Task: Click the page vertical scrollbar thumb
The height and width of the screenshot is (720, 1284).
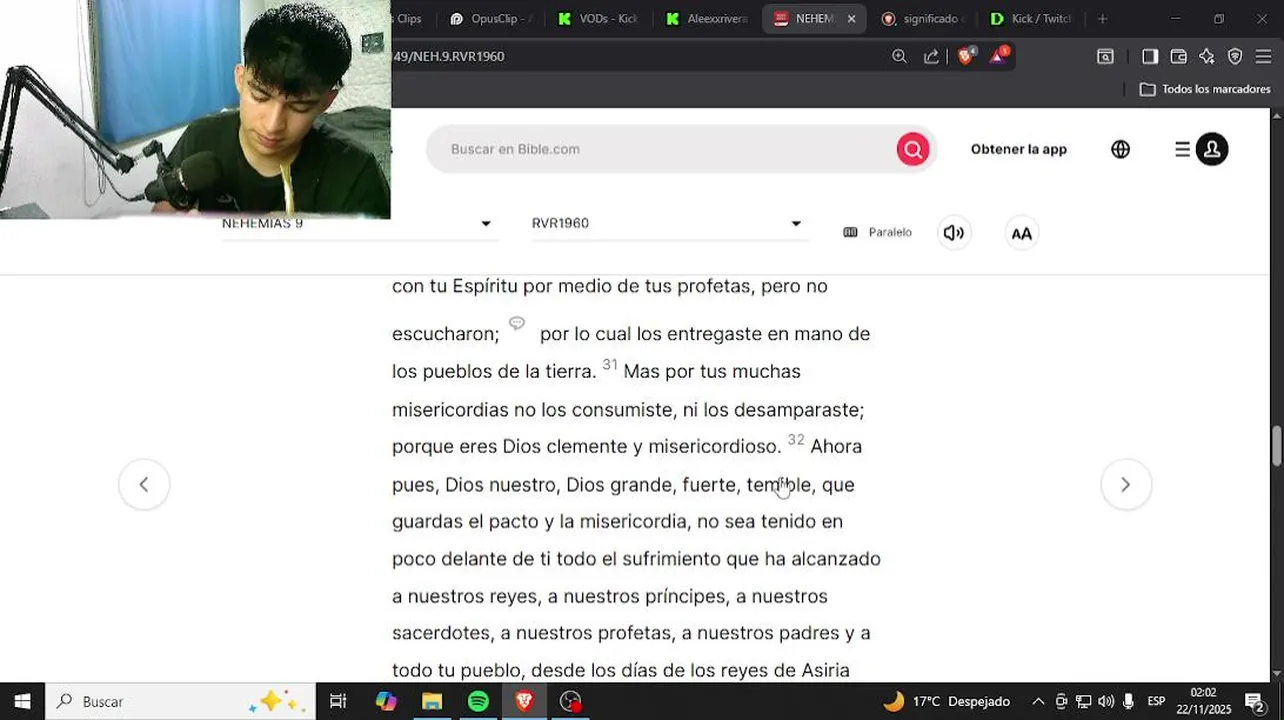Action: [1276, 445]
